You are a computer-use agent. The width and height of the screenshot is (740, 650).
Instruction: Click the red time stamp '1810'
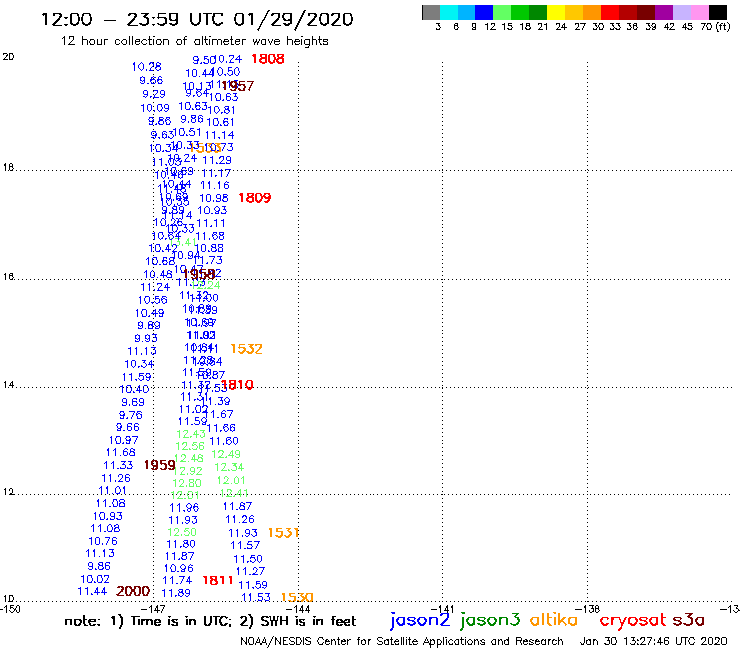tap(237, 385)
